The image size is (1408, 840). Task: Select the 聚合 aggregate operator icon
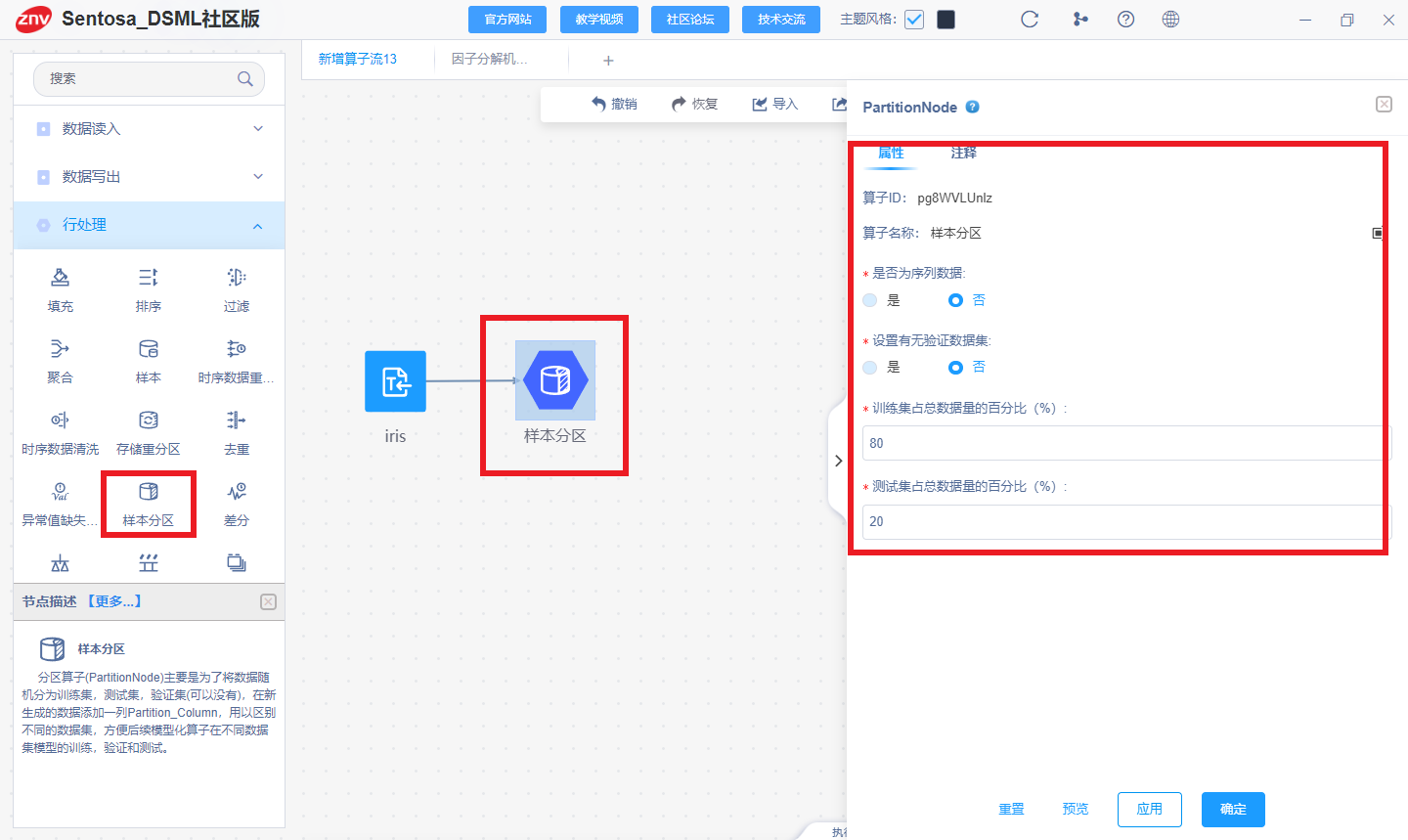click(x=60, y=349)
